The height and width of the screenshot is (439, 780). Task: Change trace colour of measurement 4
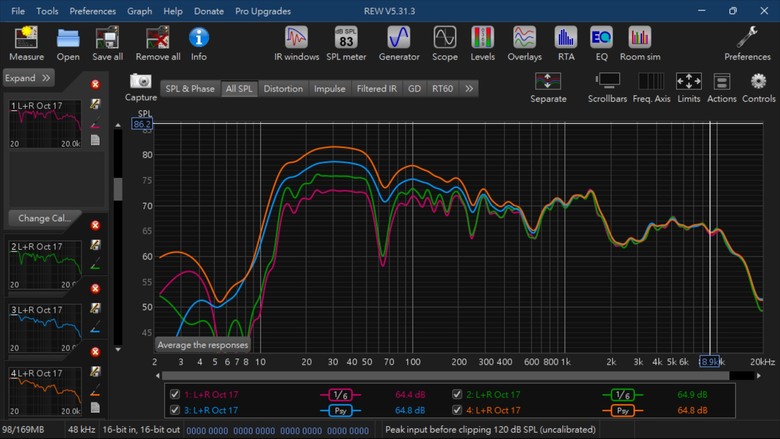pyautogui.click(x=95, y=390)
